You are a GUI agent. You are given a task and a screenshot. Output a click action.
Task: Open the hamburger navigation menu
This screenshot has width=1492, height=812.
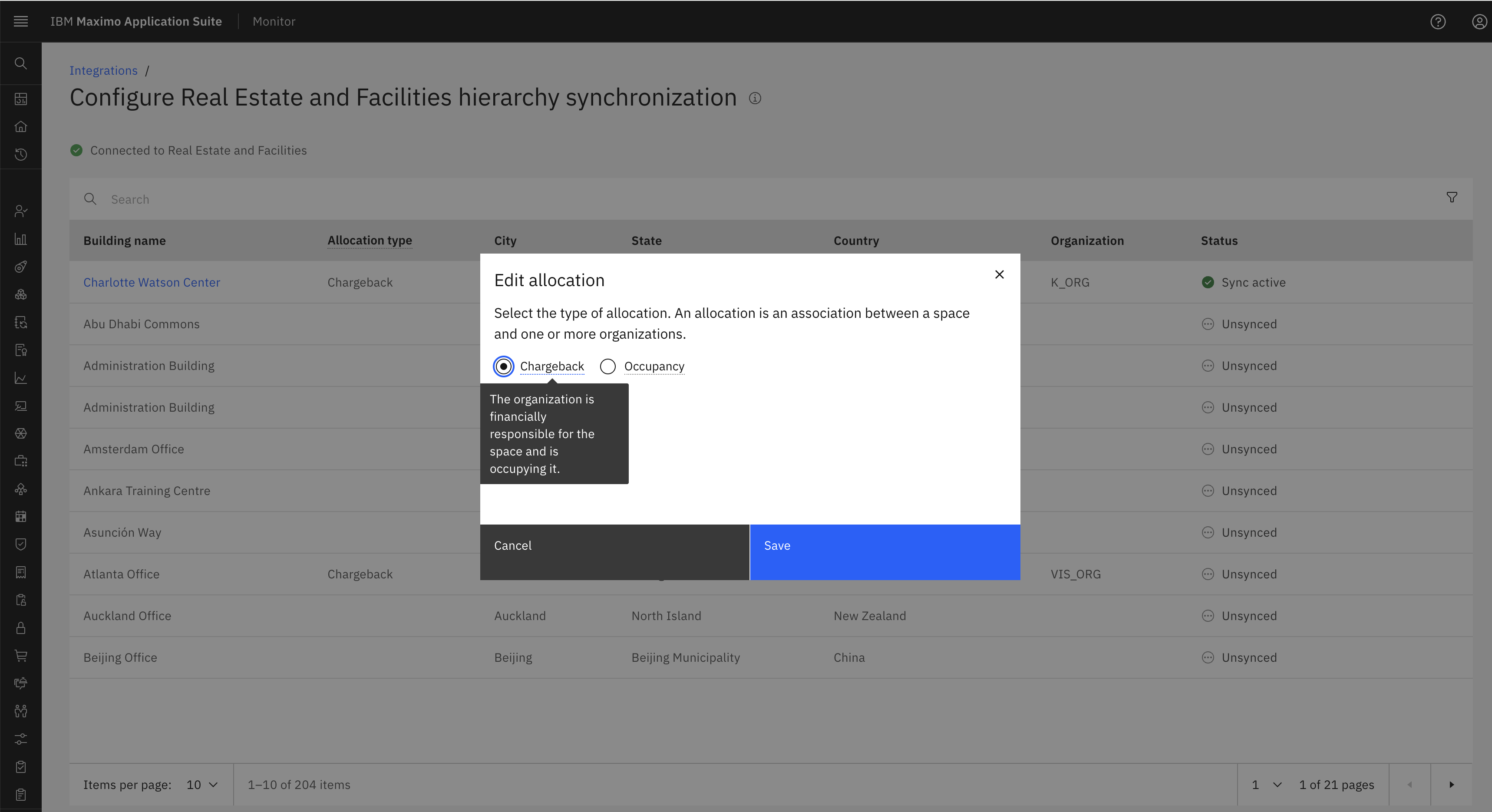tap(21, 21)
